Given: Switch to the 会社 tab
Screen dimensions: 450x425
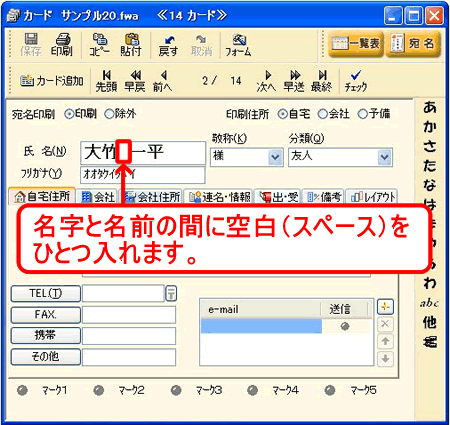Looking at the screenshot, I should (98, 197).
